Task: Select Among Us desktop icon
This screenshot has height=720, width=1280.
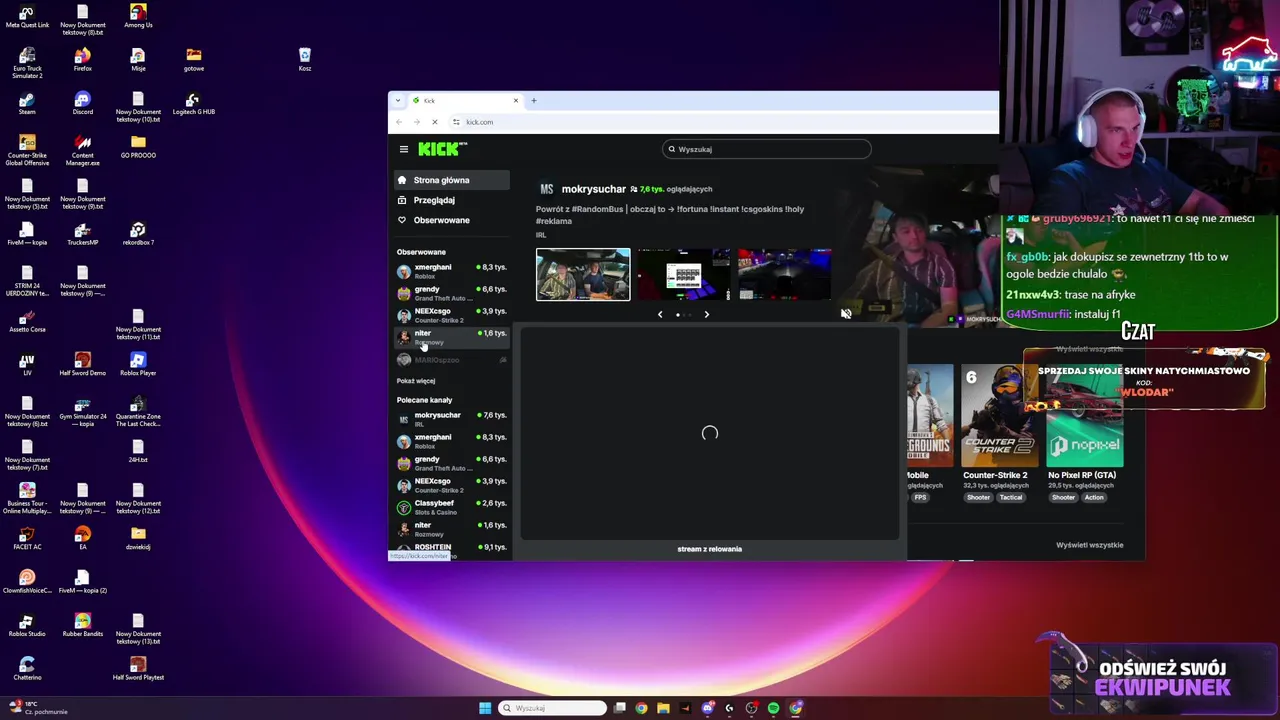Action: (x=138, y=16)
